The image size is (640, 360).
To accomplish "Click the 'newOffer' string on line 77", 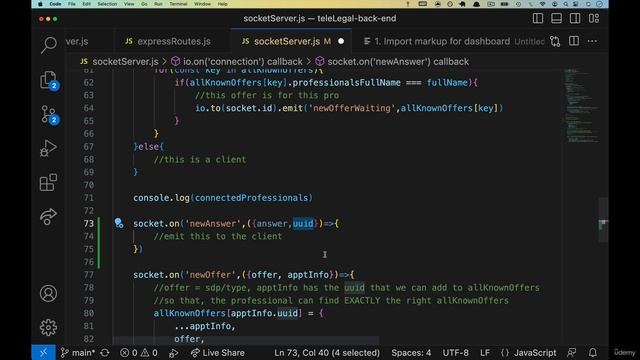I will click(x=211, y=275).
